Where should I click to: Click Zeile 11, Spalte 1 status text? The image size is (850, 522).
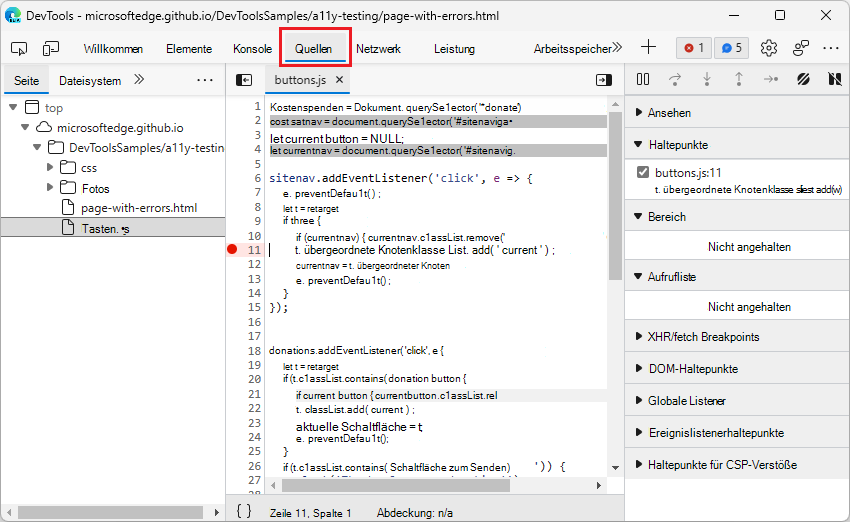tap(311, 513)
